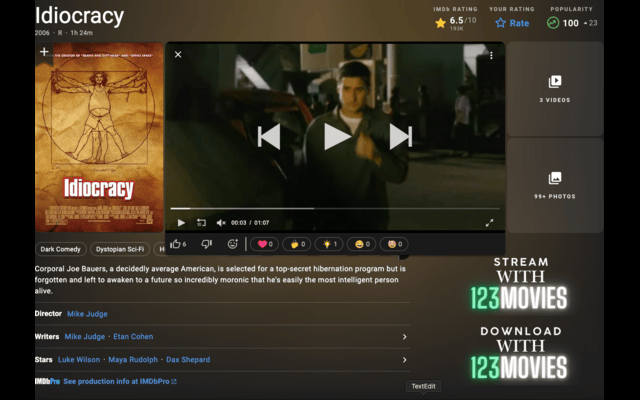This screenshot has height=400, width=640.
Task: Add Idiocracy to watchlist with plus icon
Action: tap(44, 52)
